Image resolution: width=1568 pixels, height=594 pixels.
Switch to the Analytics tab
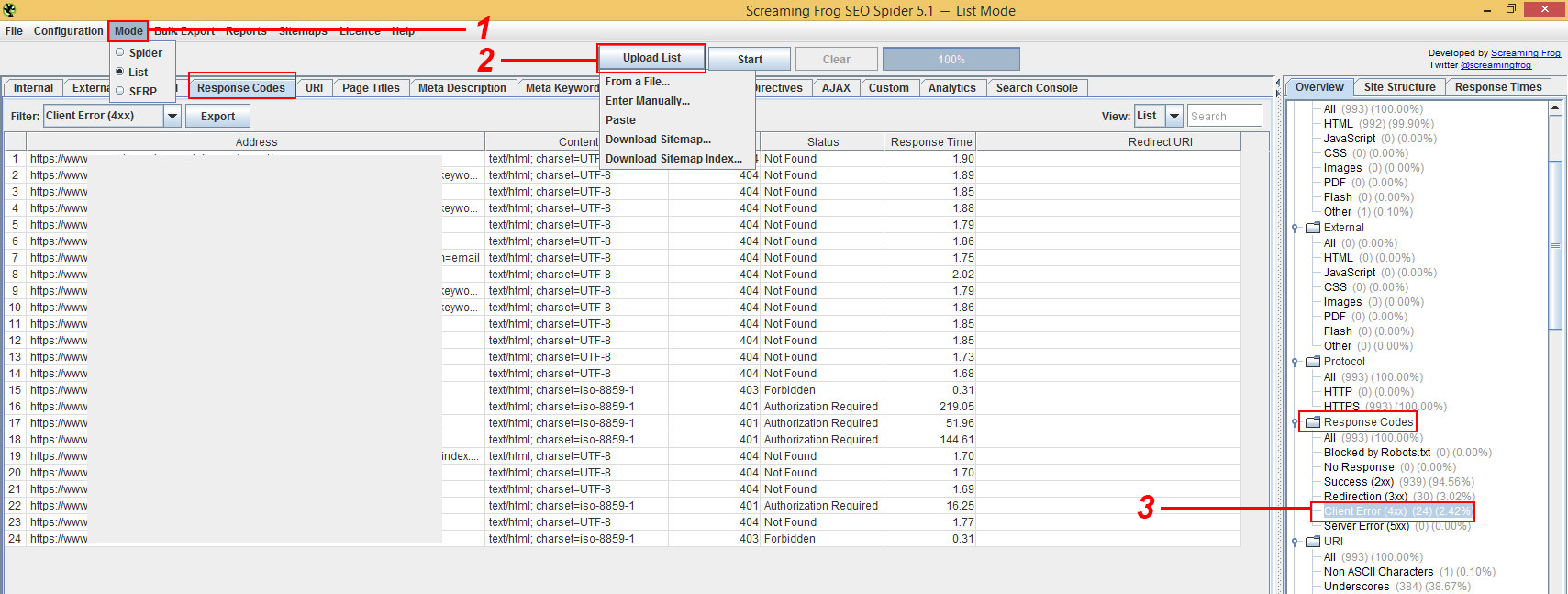pos(952,88)
